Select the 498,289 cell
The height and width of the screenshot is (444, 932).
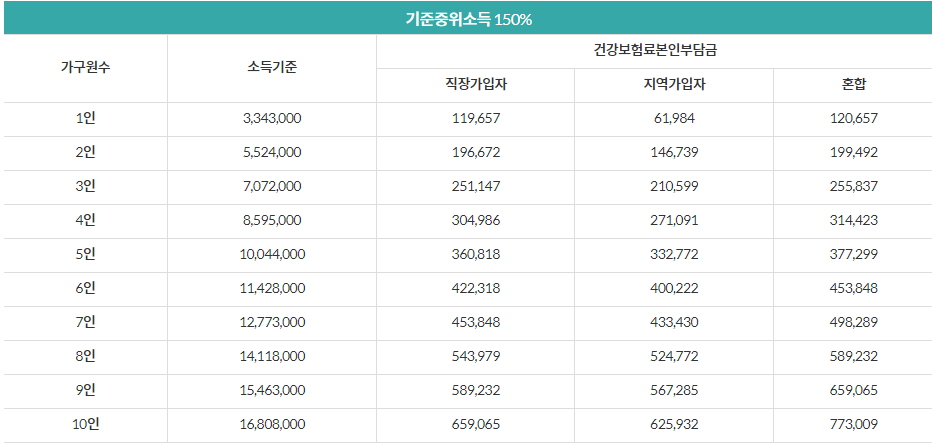tap(854, 322)
